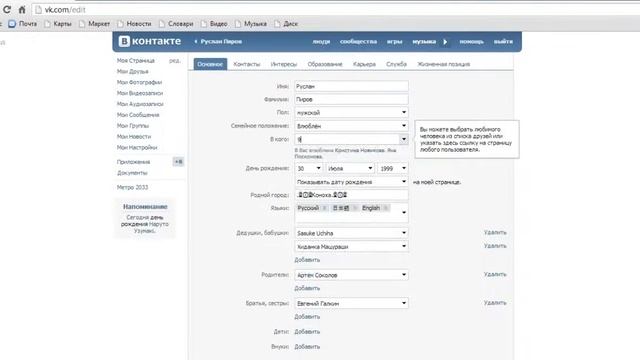640x360 pixels.
Task: Open the birthday day dropdown showing 30
Action: 309,168
